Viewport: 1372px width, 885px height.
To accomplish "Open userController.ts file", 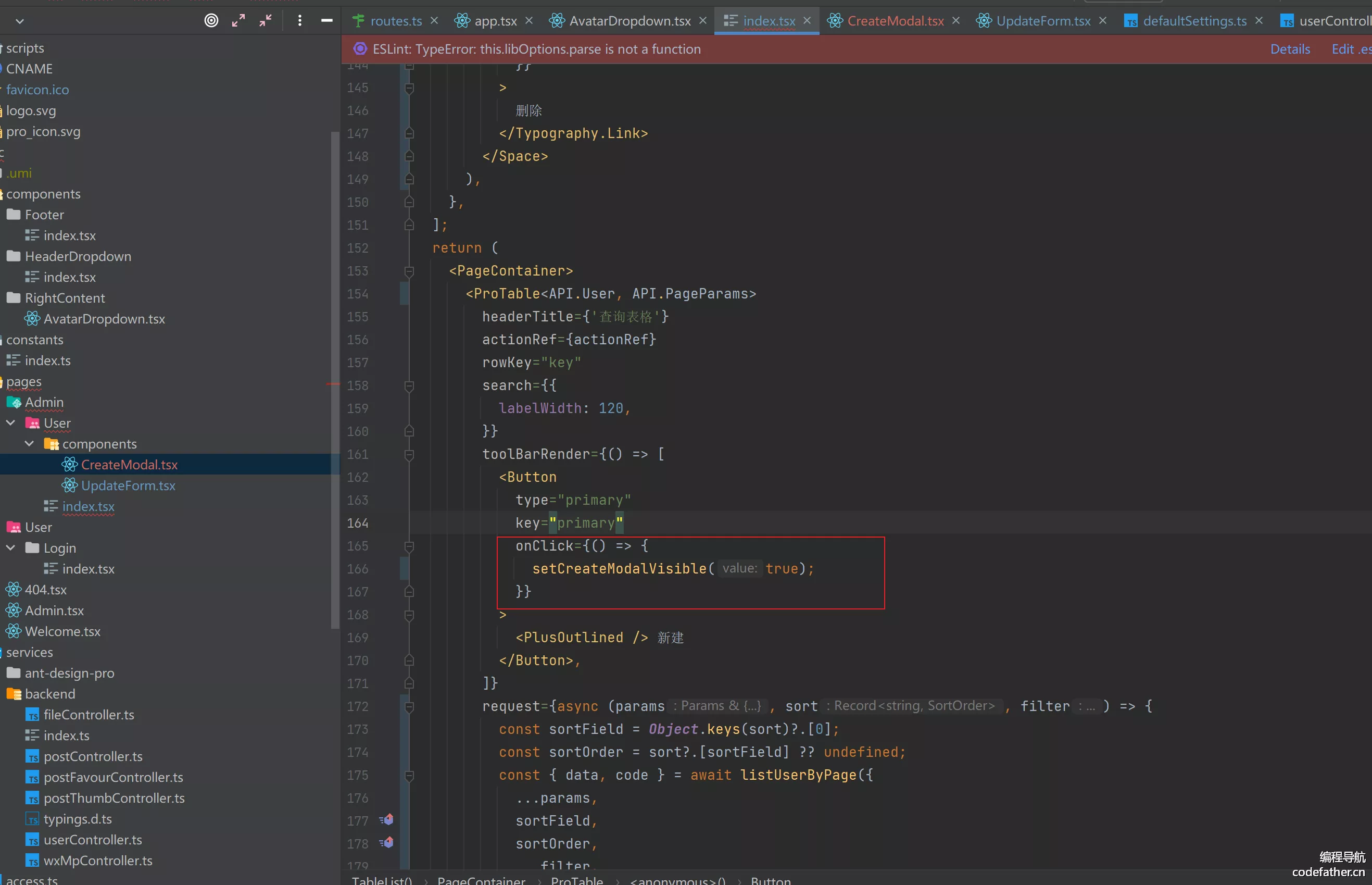I will pyautogui.click(x=93, y=840).
